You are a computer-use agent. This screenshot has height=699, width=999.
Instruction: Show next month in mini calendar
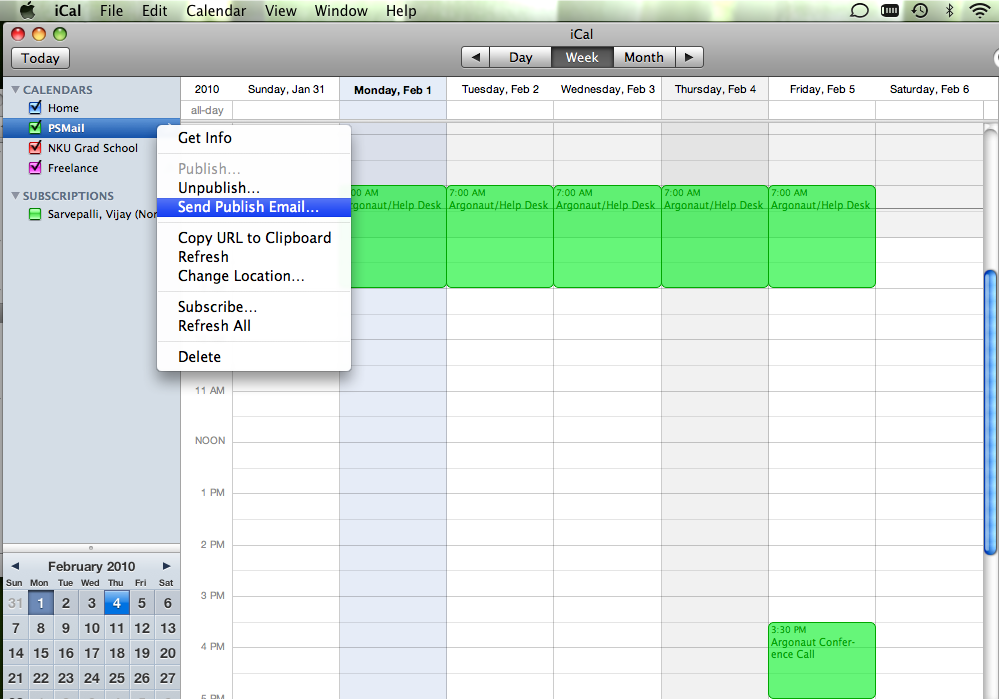pos(166,566)
